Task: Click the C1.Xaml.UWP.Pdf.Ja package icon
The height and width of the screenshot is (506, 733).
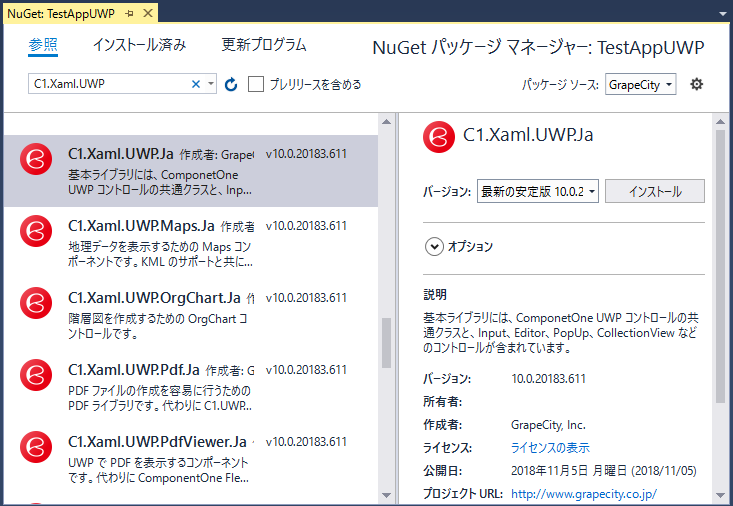Action: click(36, 375)
